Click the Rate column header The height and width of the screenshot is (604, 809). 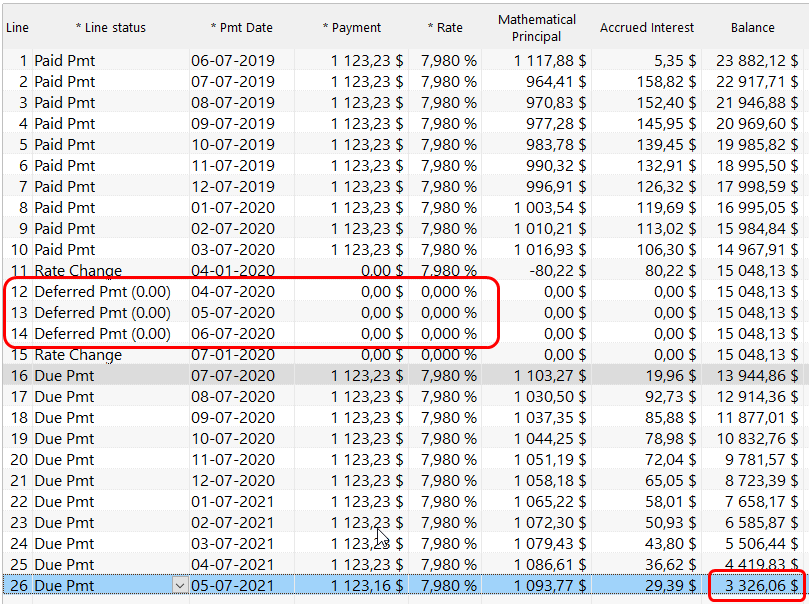point(445,28)
